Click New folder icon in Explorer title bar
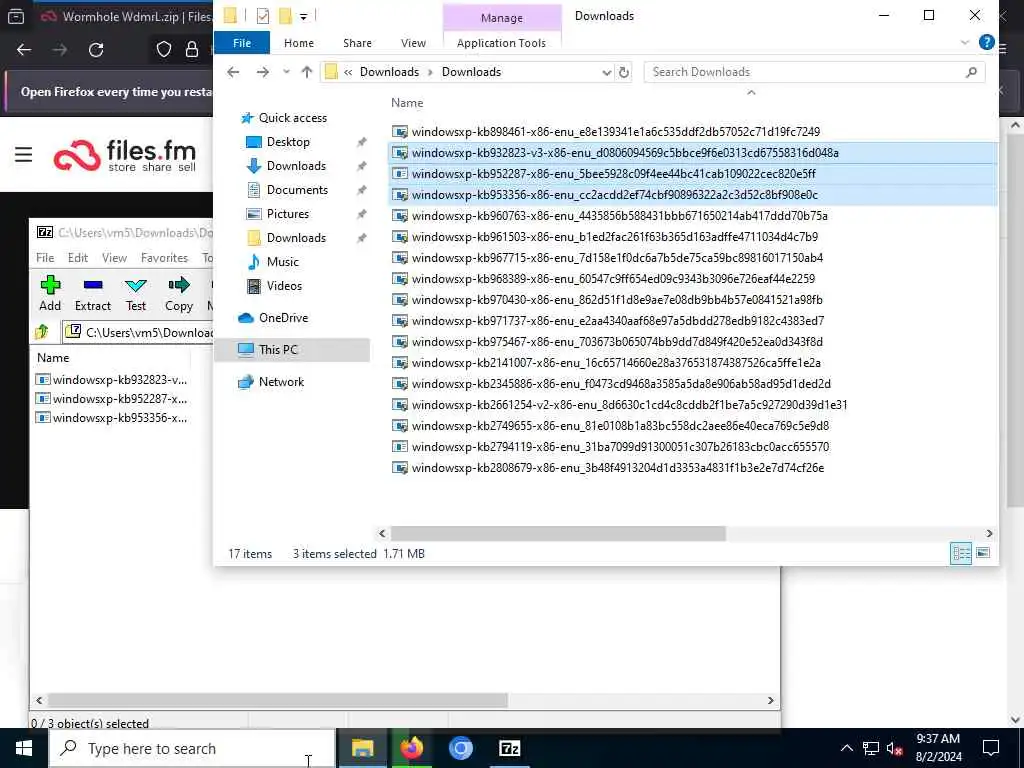1024x768 pixels. (285, 16)
